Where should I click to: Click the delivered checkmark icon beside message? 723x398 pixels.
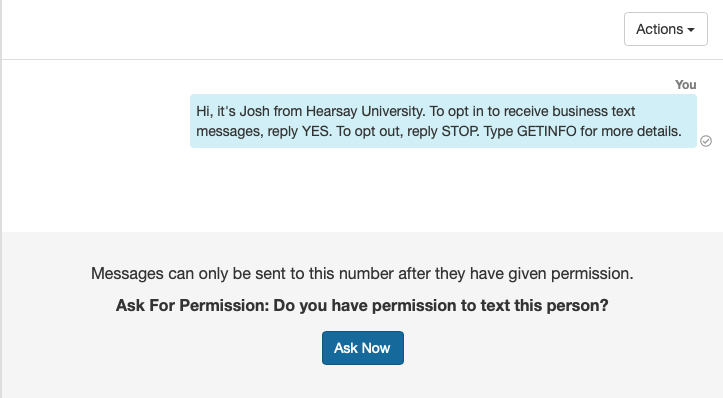[x=705, y=141]
